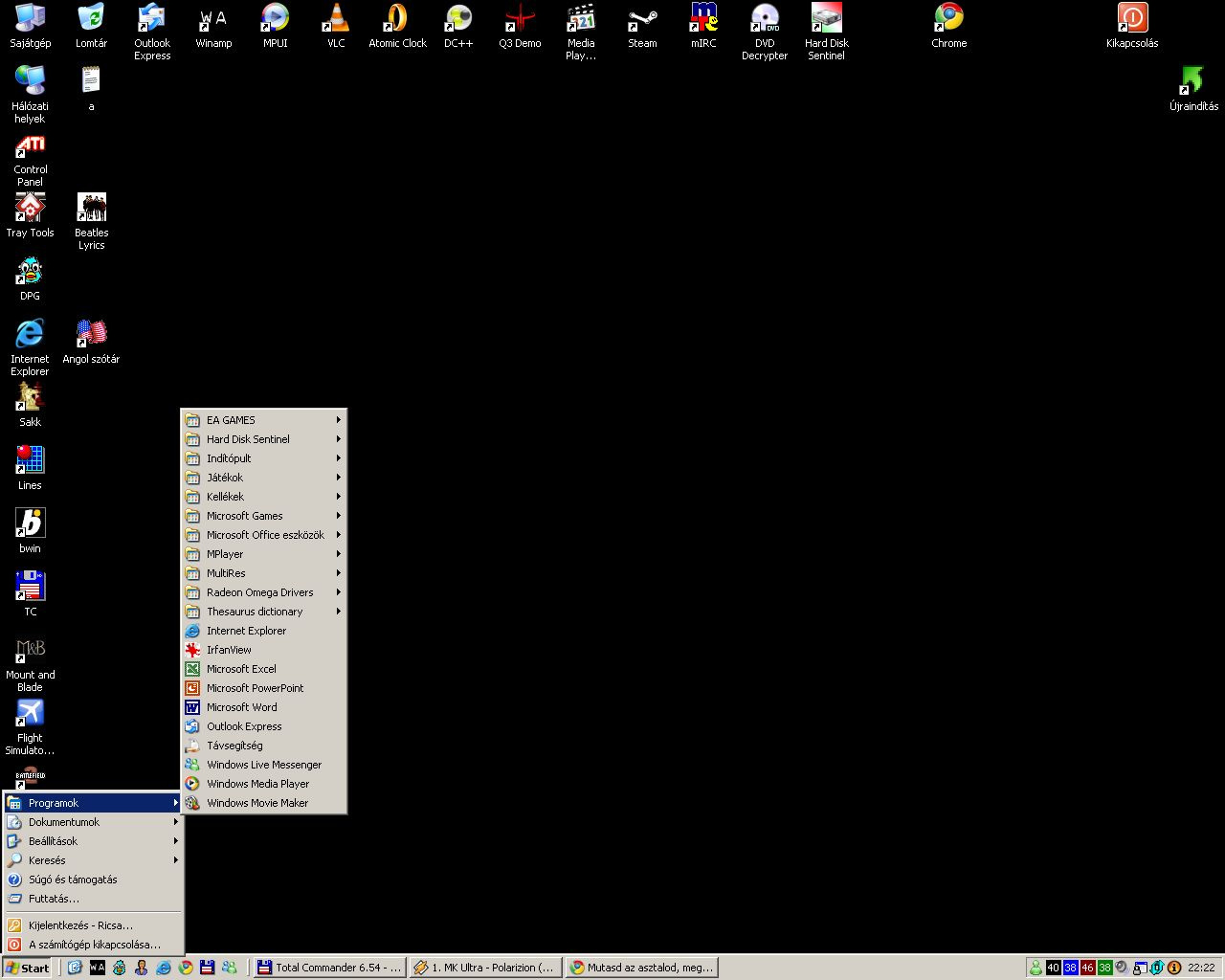
Task: Choose Windows Media Player menu entry
Action: [263, 784]
